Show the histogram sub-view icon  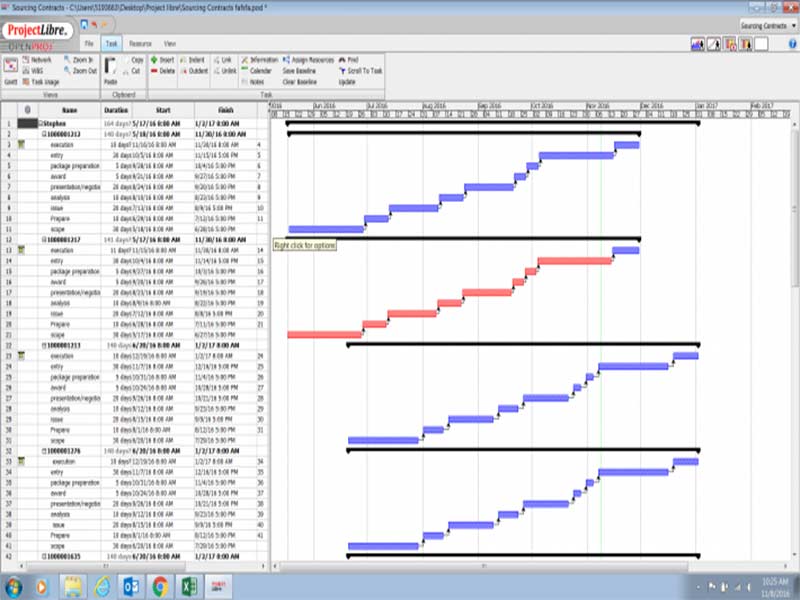(x=697, y=44)
